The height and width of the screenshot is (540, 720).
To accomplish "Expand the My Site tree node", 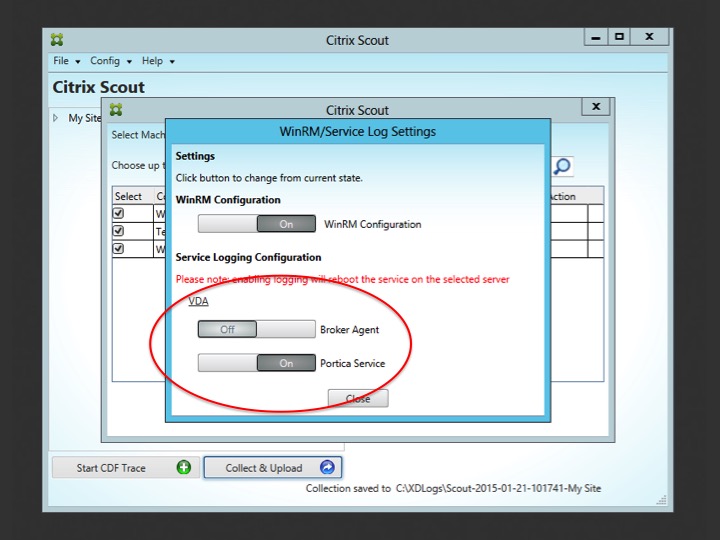I will pos(56,118).
